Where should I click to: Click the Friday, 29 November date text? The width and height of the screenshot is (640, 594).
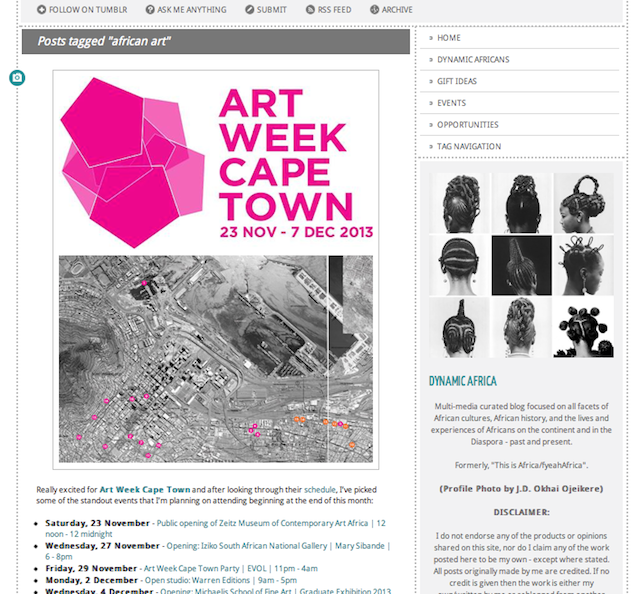coord(91,568)
